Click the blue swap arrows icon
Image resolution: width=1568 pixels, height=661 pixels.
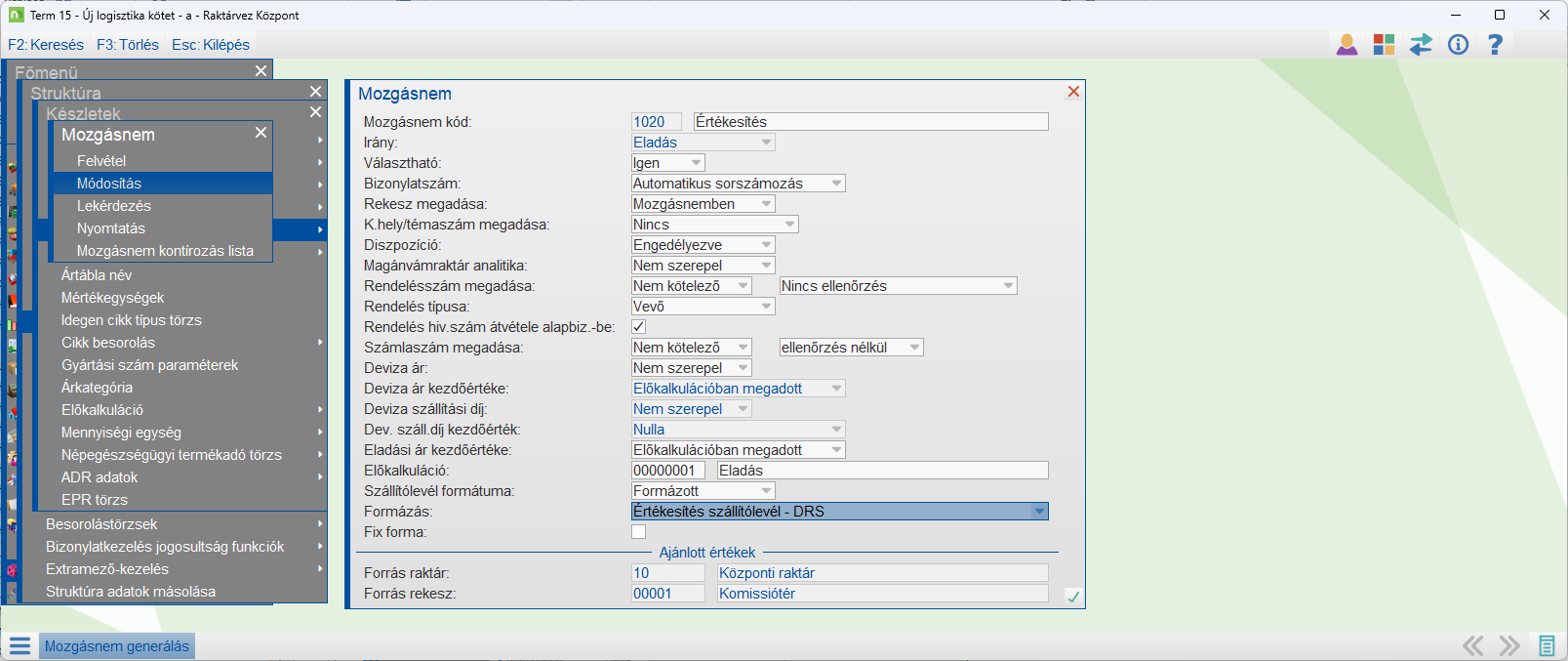(1421, 45)
